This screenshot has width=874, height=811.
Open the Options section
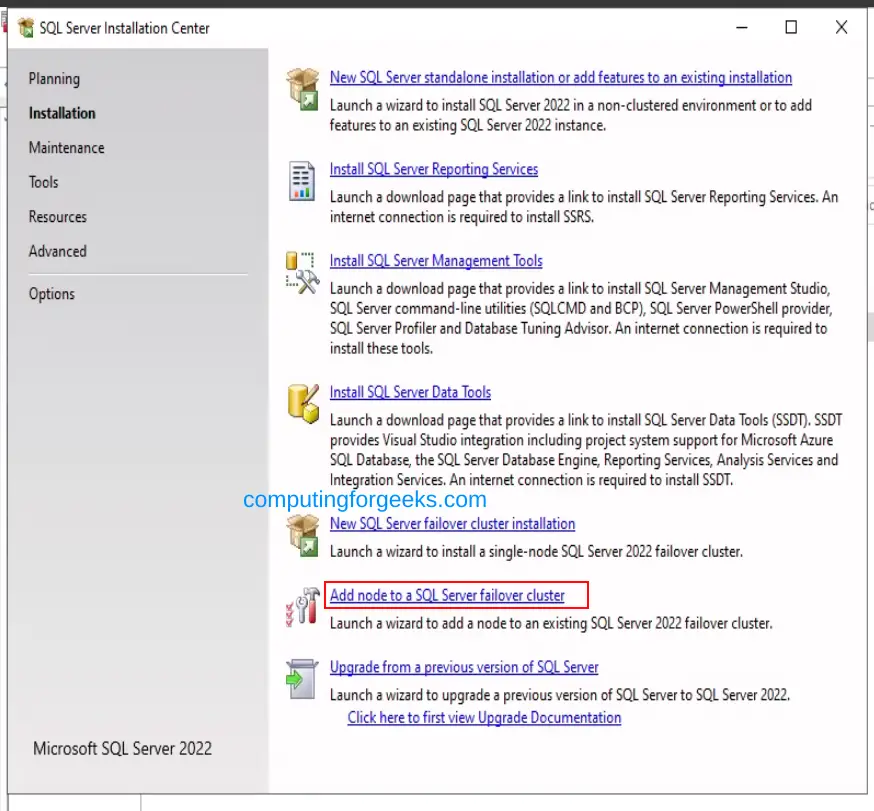coord(51,294)
